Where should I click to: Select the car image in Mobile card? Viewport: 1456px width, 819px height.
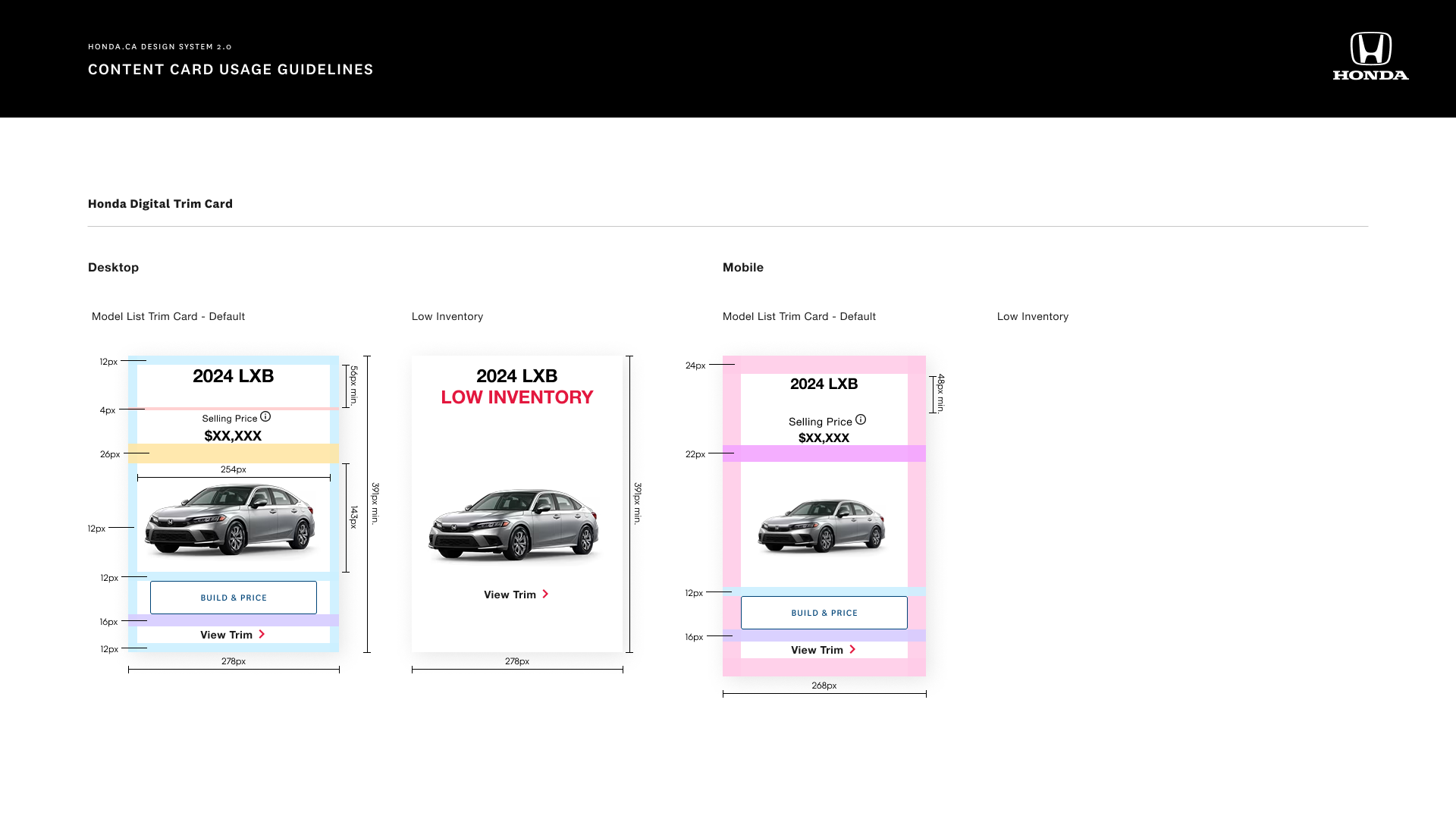tap(821, 526)
